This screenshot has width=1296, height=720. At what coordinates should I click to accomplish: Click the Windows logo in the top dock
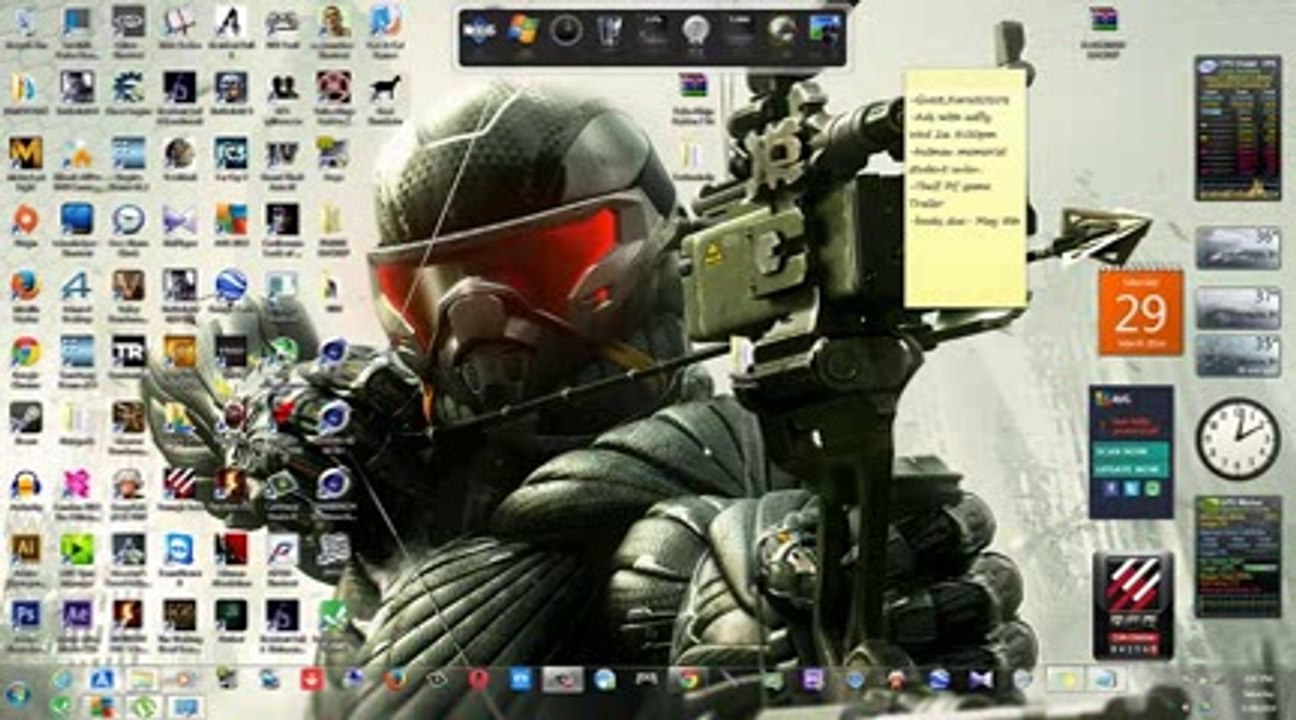pyautogui.click(x=523, y=31)
